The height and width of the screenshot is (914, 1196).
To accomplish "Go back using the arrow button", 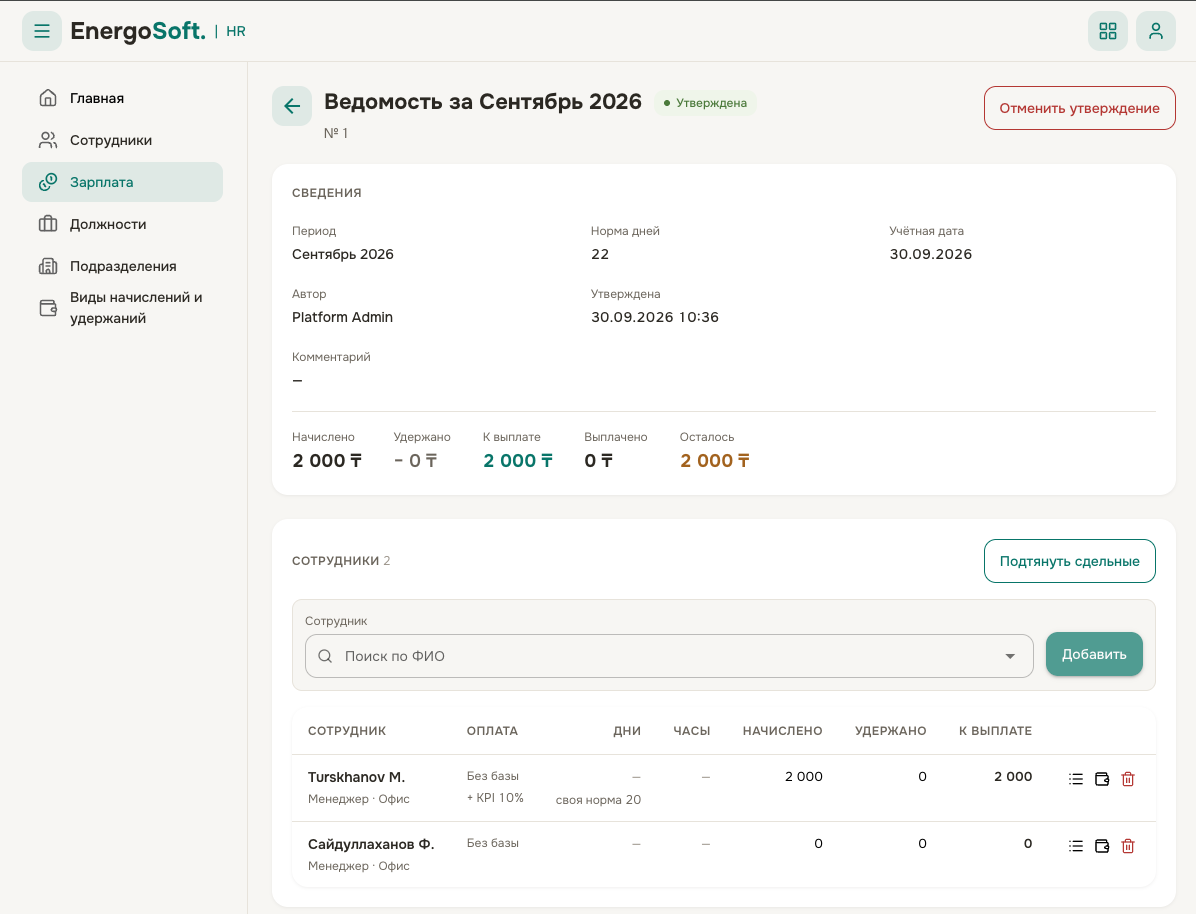I will (292, 106).
